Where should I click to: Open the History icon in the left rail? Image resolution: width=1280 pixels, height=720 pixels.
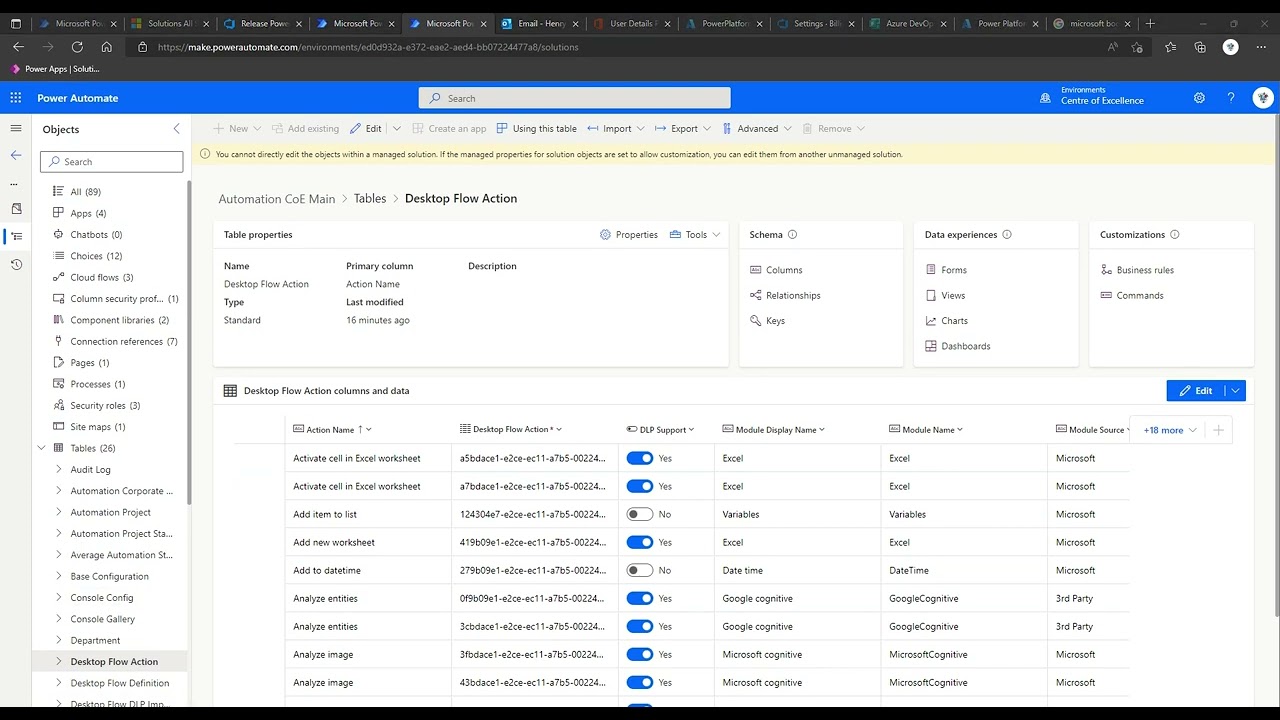pyautogui.click(x=16, y=264)
